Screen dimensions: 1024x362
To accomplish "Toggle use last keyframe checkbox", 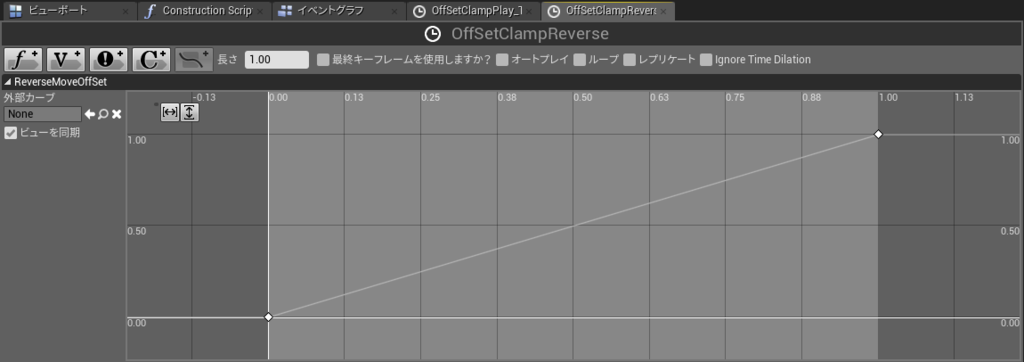I will (x=323, y=59).
